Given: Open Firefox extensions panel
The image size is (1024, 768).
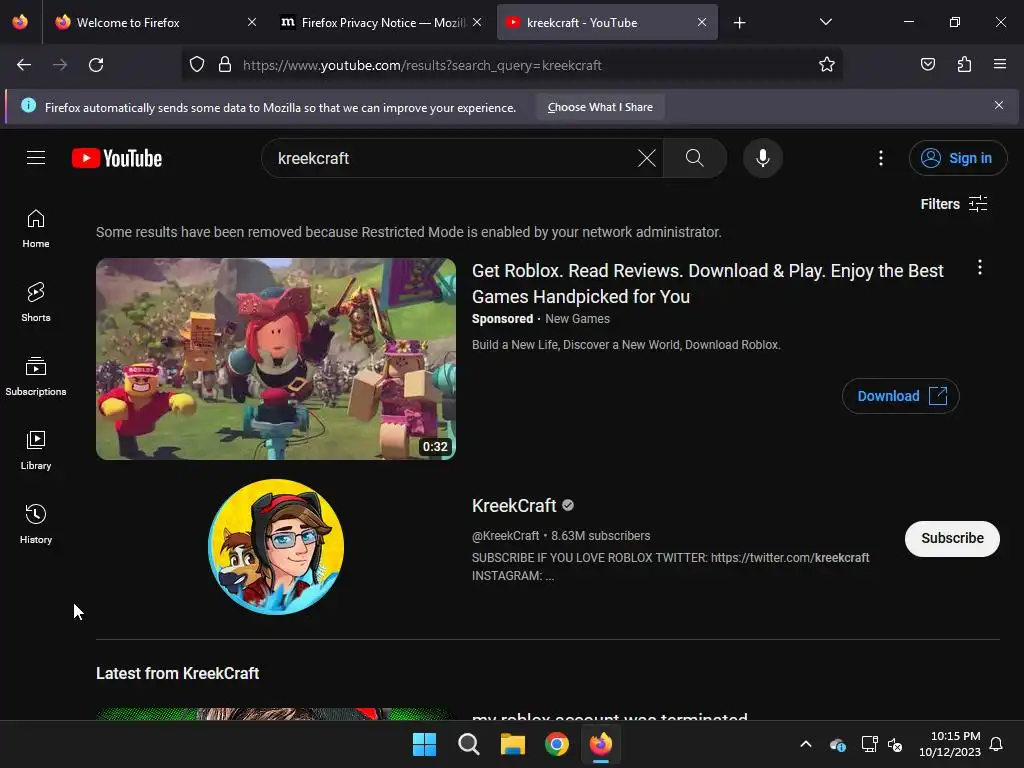Looking at the screenshot, I should 964,65.
